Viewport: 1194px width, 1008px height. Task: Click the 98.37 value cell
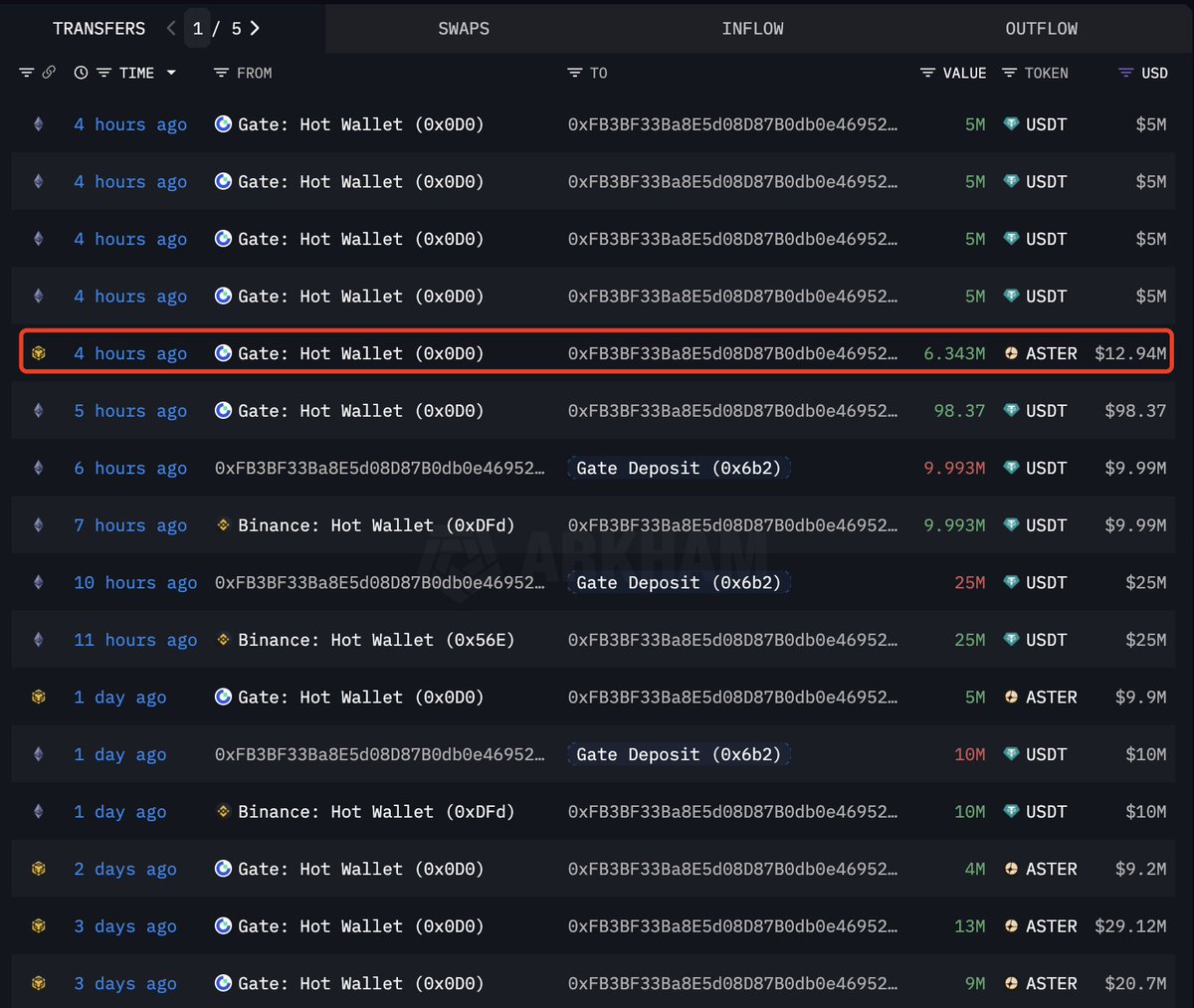(x=959, y=411)
